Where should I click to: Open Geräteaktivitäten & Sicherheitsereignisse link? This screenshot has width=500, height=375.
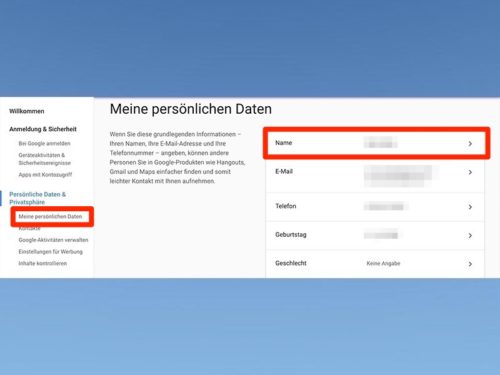45,159
